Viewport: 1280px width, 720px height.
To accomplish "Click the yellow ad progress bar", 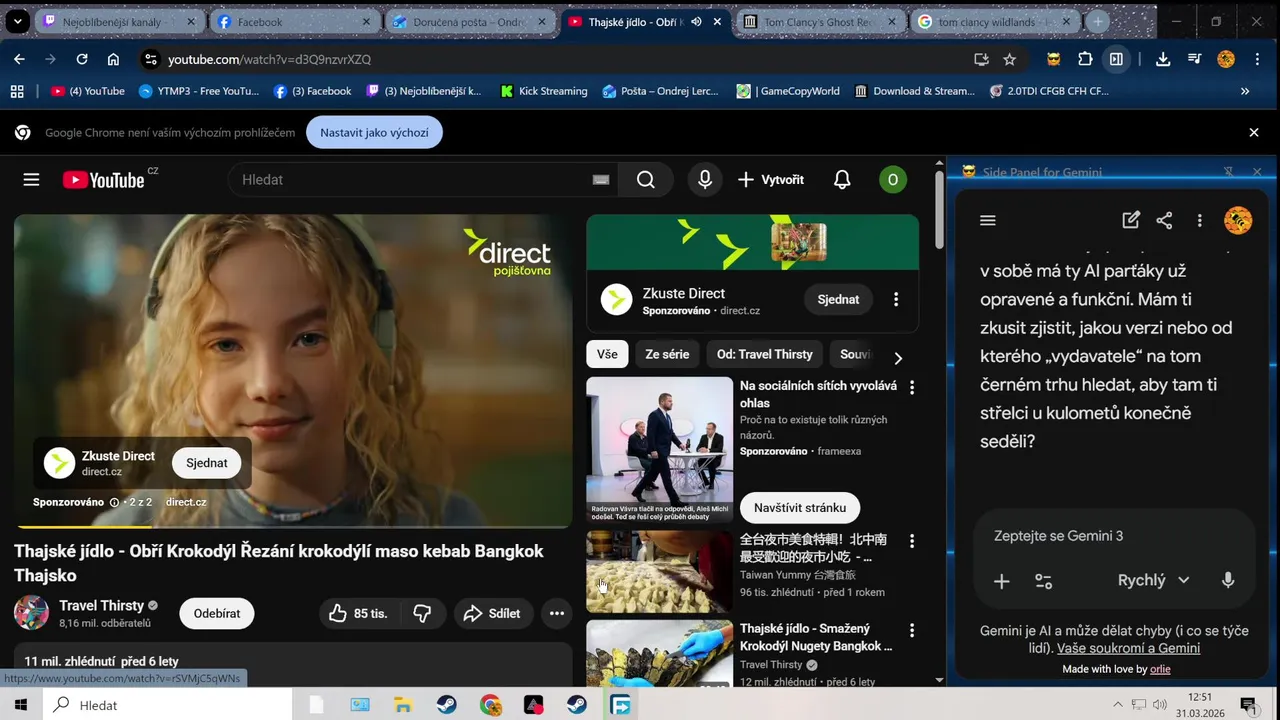I will click(84, 526).
